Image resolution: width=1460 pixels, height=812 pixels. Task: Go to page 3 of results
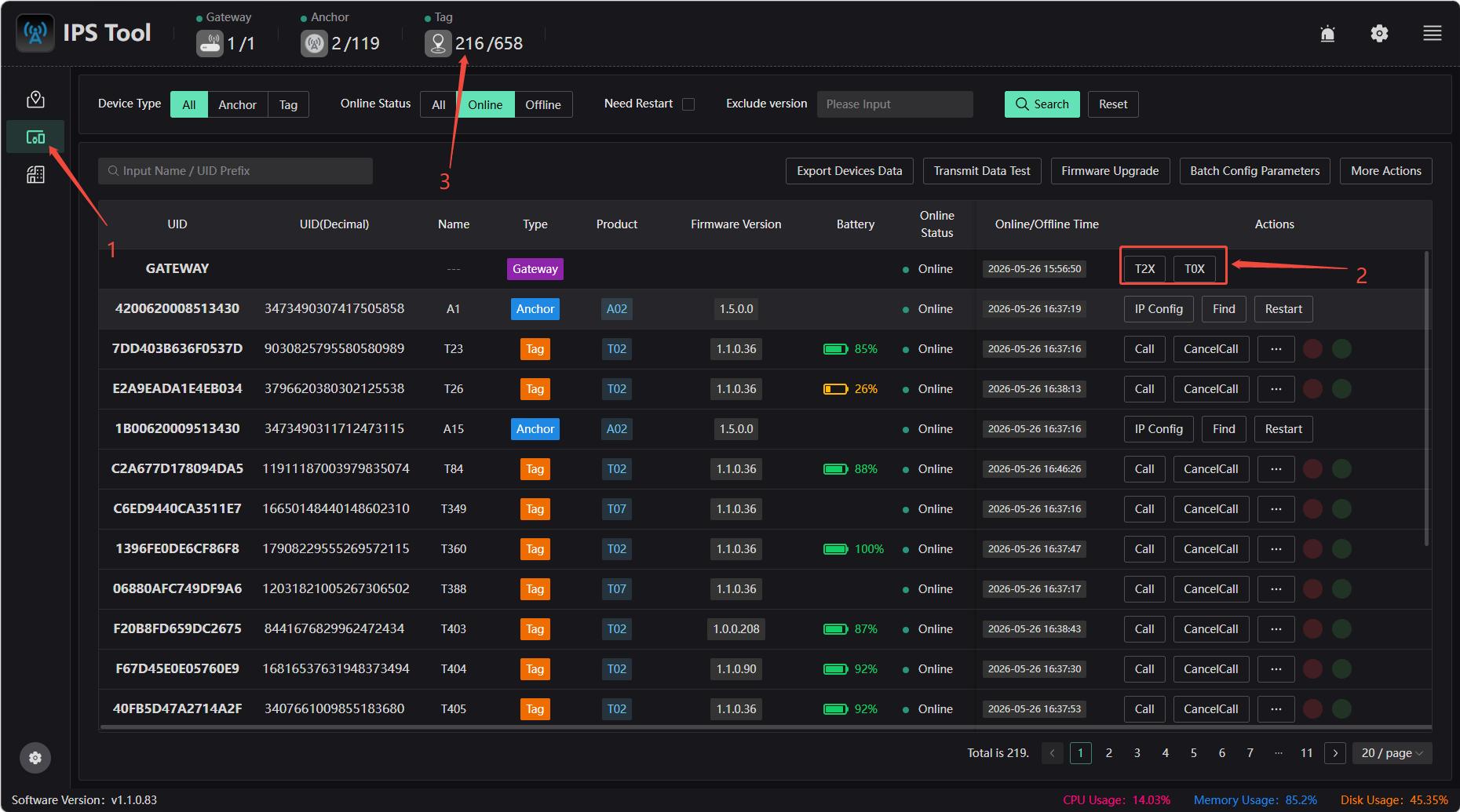(x=1137, y=753)
